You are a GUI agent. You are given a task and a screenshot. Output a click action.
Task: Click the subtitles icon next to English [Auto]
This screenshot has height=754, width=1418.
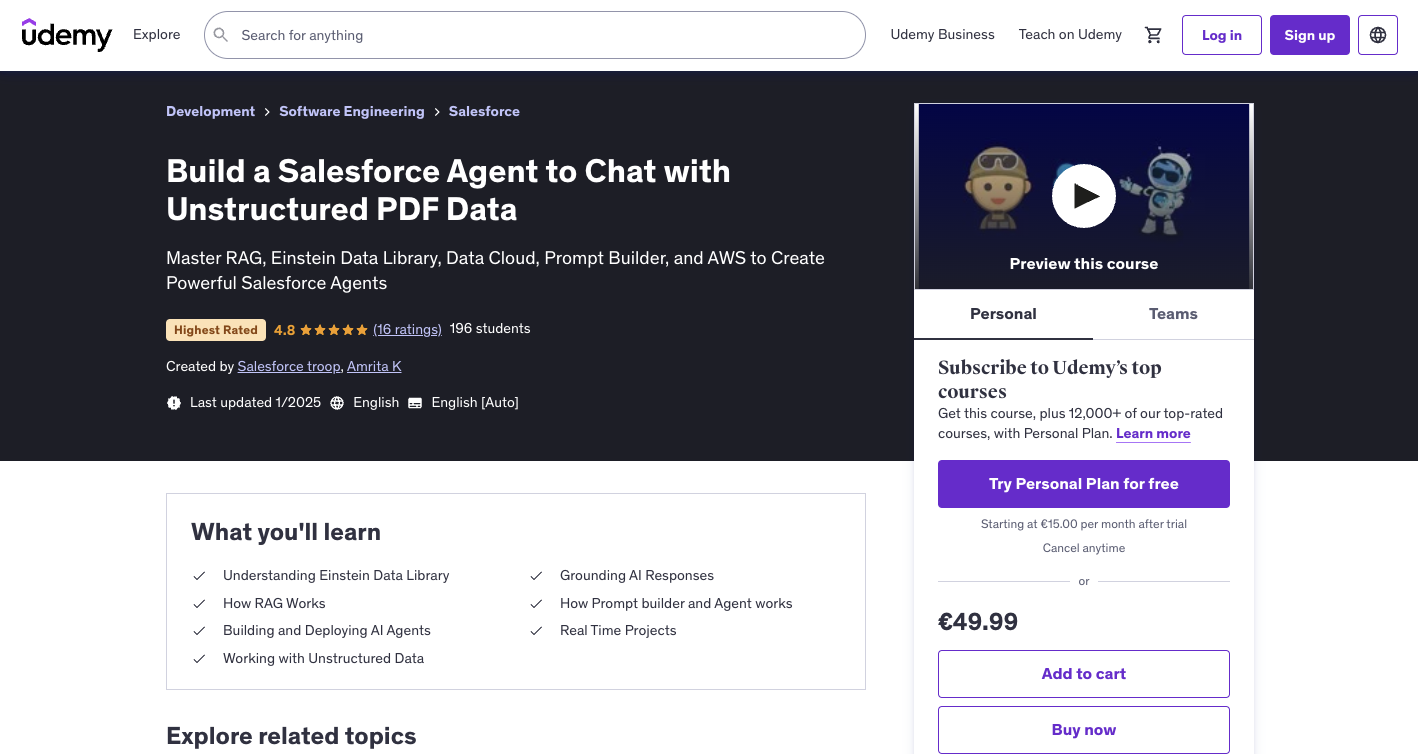click(x=415, y=402)
